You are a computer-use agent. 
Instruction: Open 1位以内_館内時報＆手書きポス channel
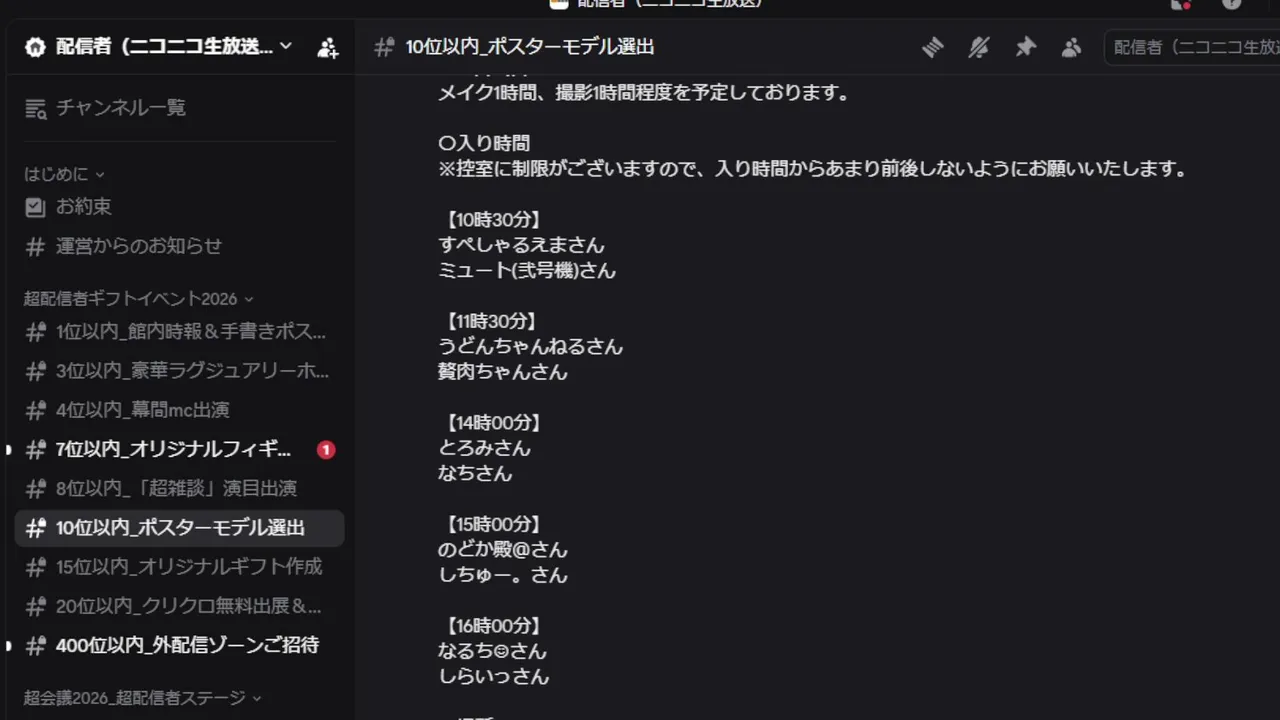180,332
